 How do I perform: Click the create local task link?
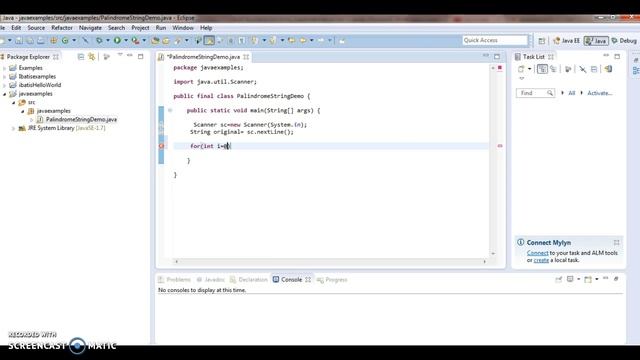[541, 260]
